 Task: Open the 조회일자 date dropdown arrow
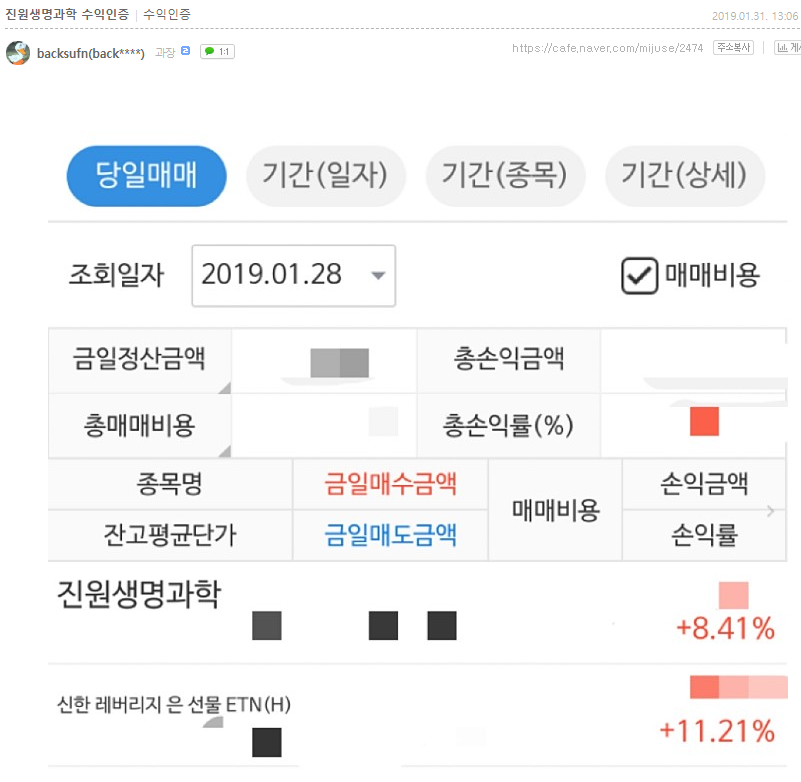(378, 275)
